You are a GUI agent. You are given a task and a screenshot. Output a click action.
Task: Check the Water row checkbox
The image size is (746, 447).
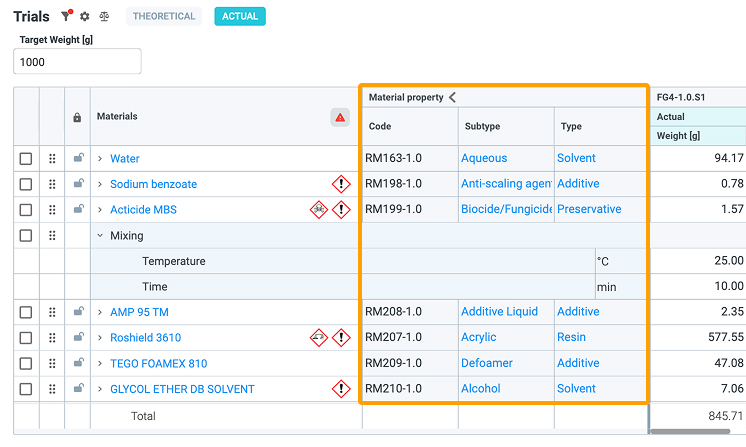[26, 158]
